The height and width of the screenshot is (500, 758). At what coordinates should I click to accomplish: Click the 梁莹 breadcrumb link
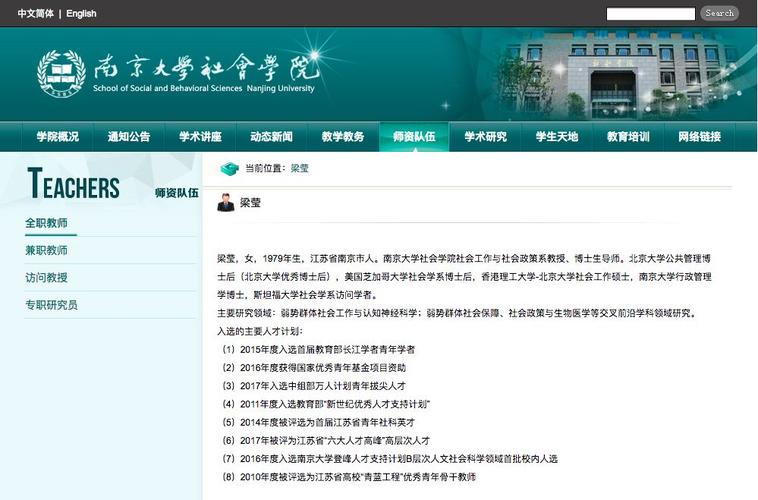pyautogui.click(x=299, y=168)
